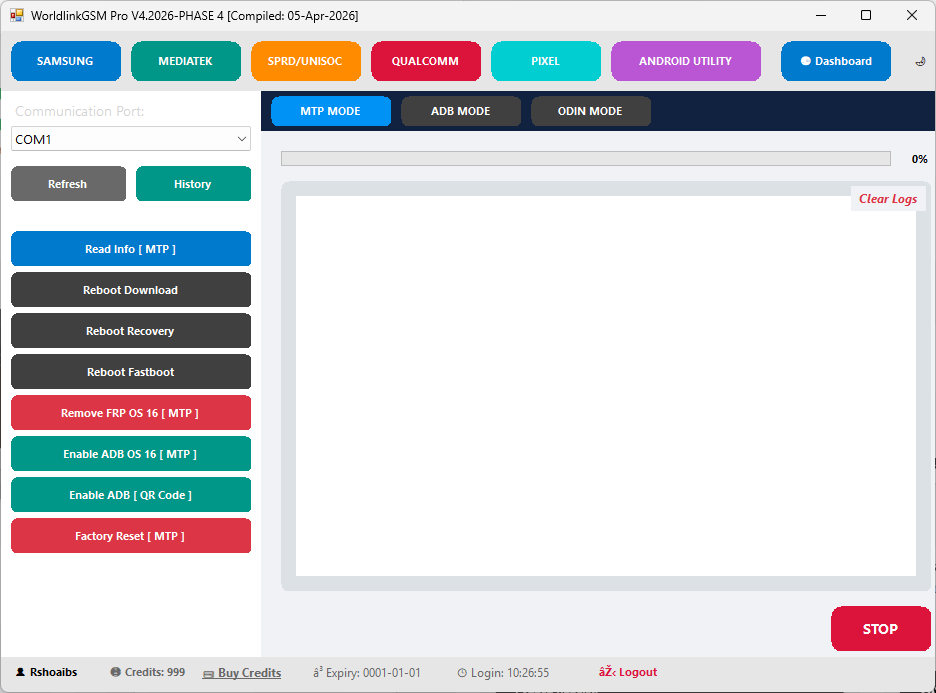Open the Communication Port dropdown
The width and height of the screenshot is (936, 693).
(130, 138)
